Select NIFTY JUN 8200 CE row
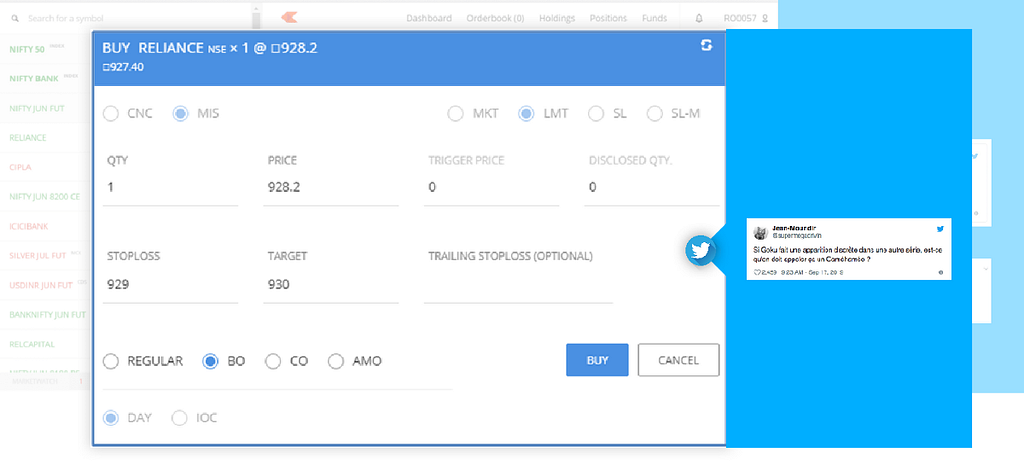This screenshot has height=476, width=1024. [x=46, y=197]
